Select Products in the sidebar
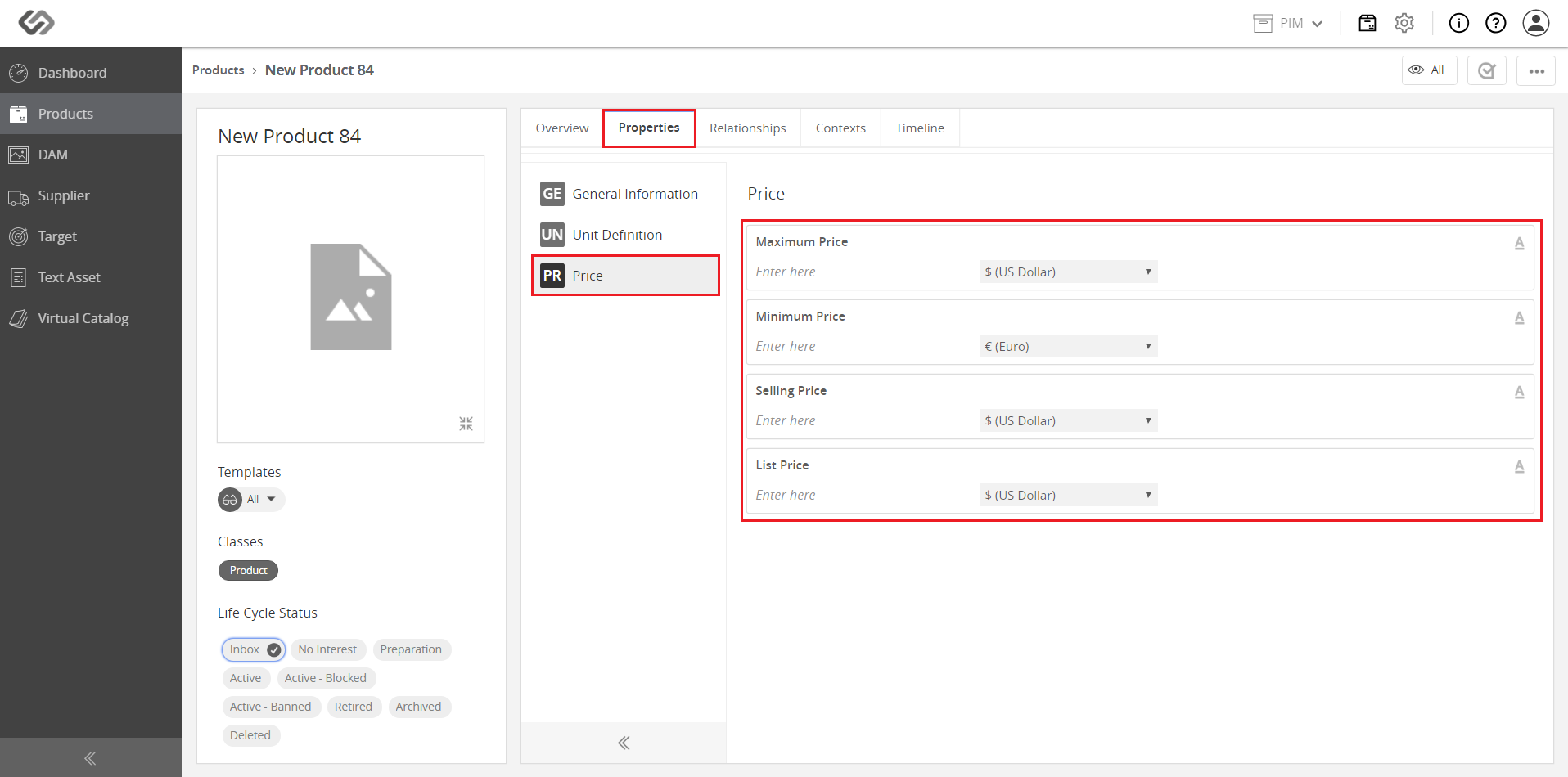The height and width of the screenshot is (777, 1568). (91, 114)
